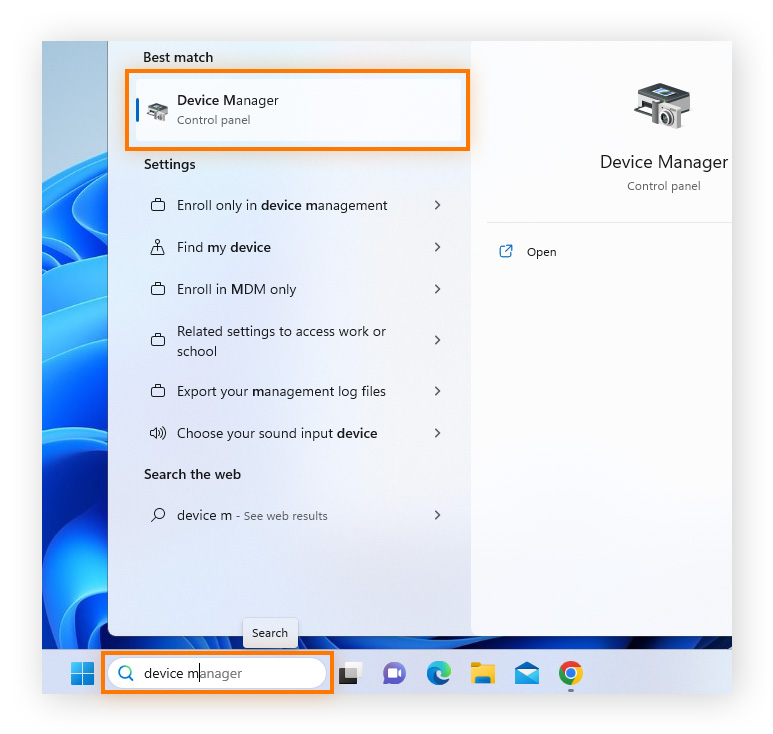Open the Windows Start menu button
The height and width of the screenshot is (734, 773).
pos(82,673)
